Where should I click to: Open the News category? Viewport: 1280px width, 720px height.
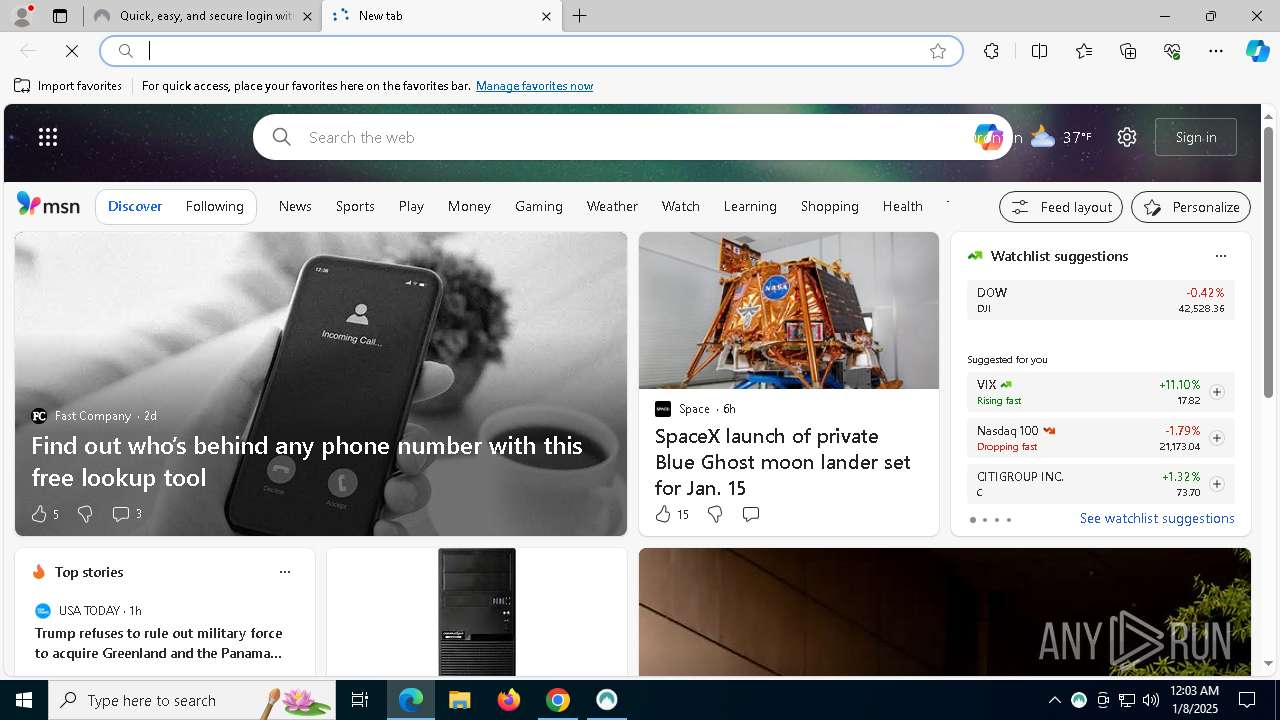tap(295, 206)
